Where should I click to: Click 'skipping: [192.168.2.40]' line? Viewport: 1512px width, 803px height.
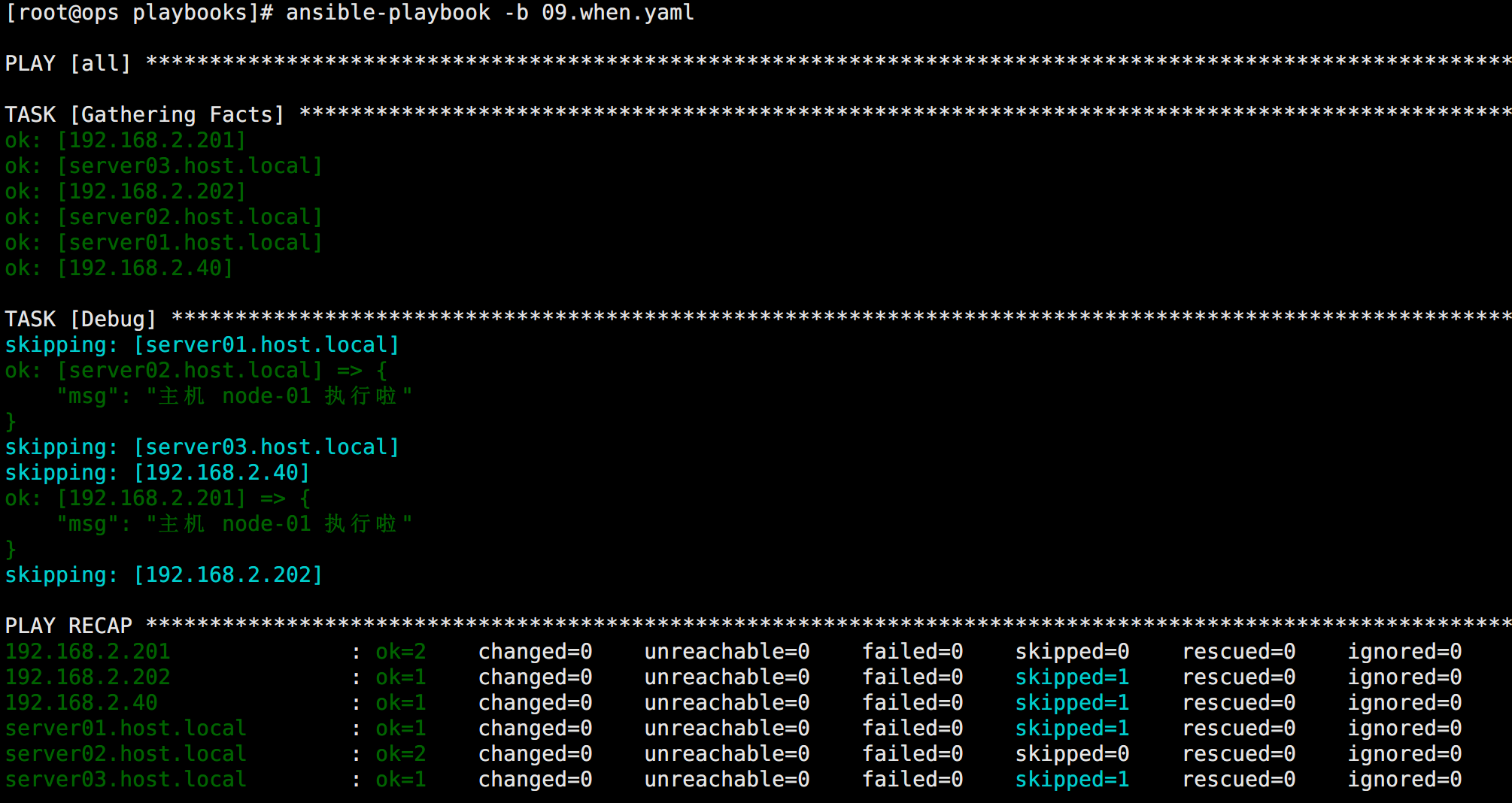click(x=158, y=472)
